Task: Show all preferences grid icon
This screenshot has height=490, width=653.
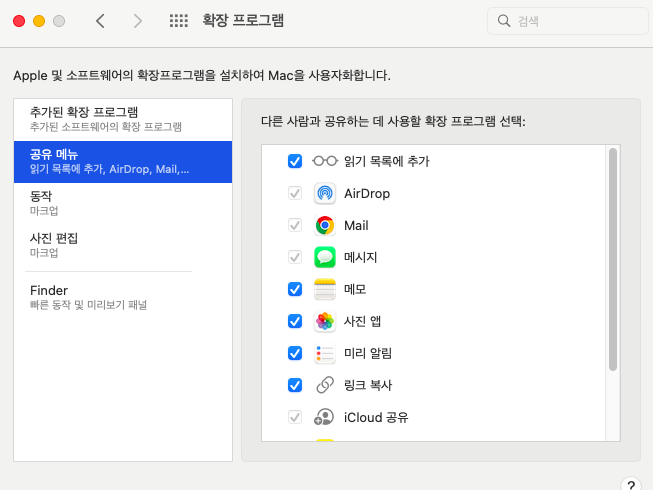Action: (x=179, y=21)
